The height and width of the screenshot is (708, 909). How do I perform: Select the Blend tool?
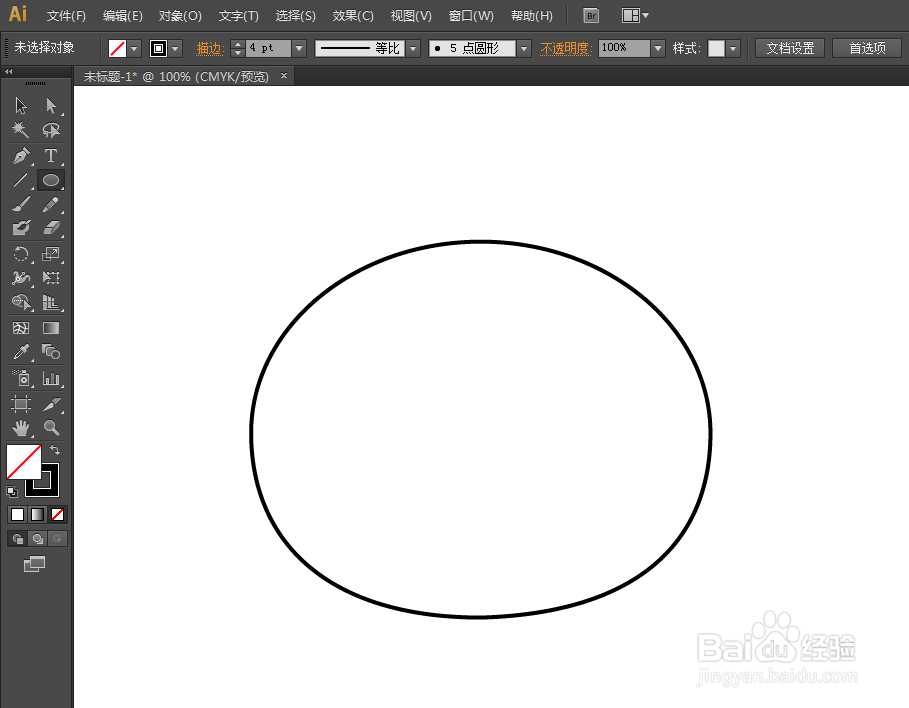click(x=51, y=352)
